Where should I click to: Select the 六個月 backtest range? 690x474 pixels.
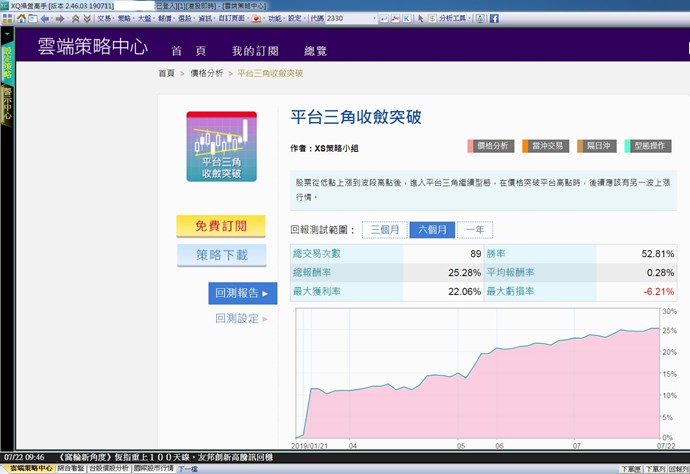click(431, 229)
